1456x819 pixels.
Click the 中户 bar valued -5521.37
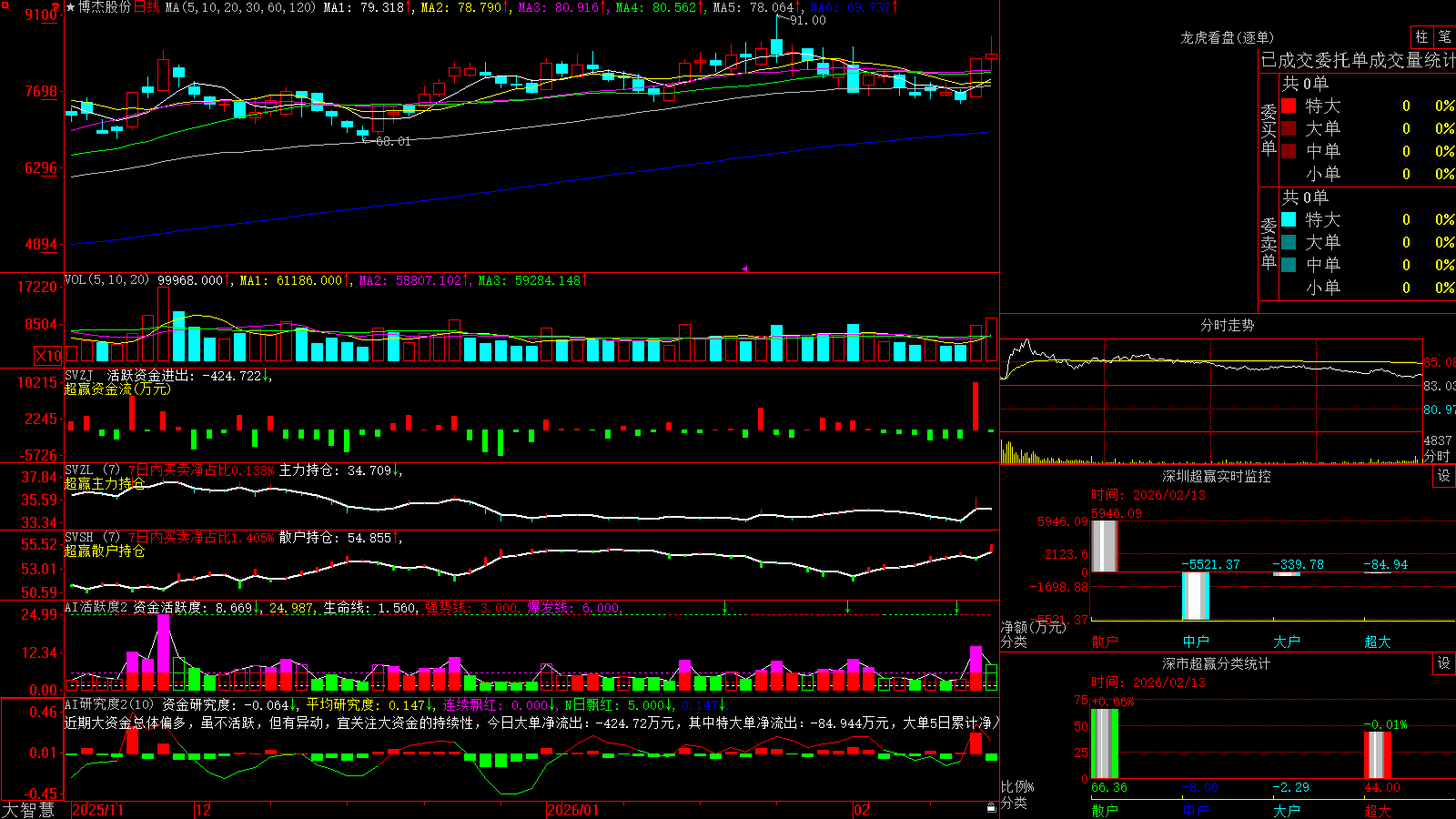[1195, 596]
